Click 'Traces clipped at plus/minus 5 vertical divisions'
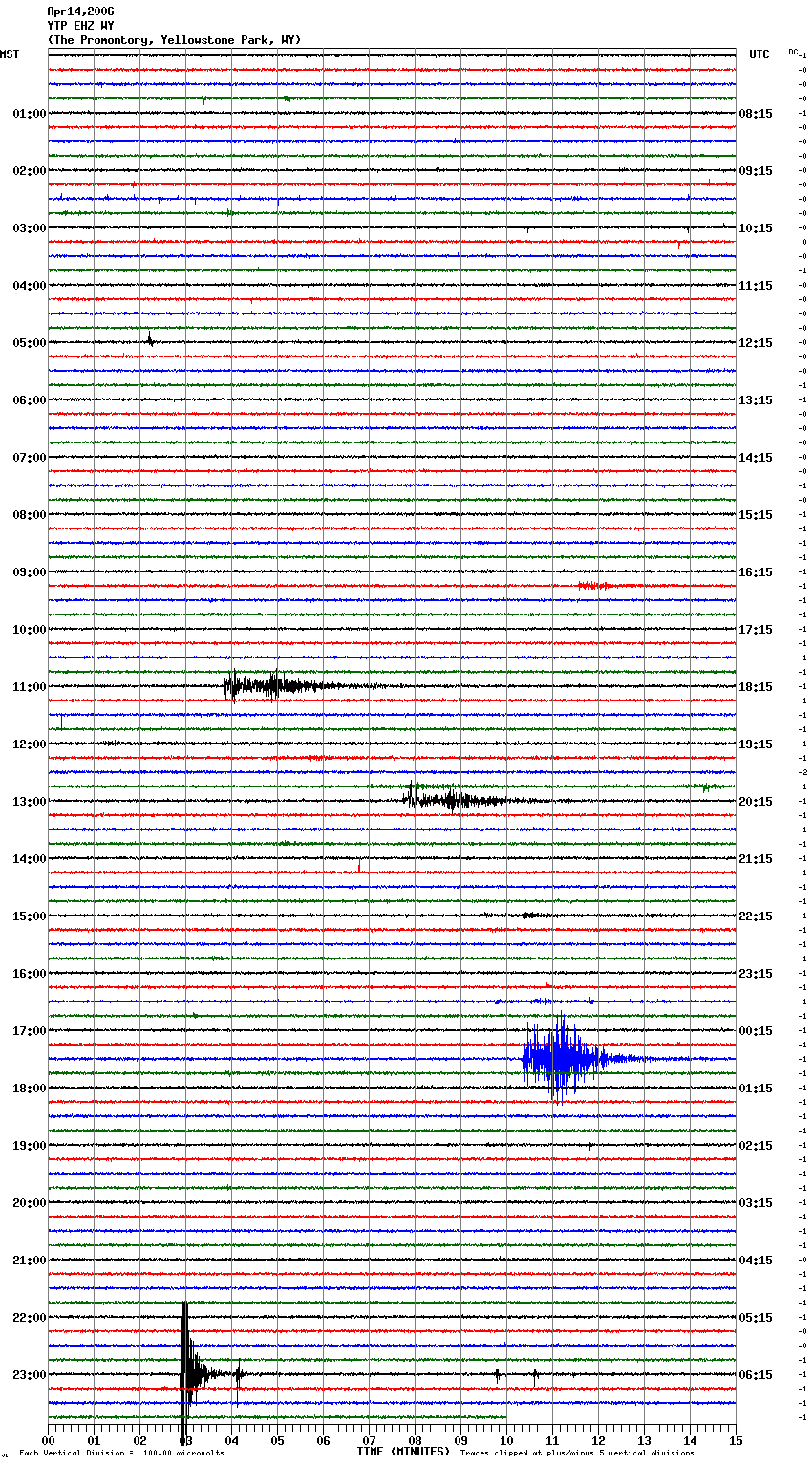Viewport: 812px width, 1466px height. pos(577,1453)
